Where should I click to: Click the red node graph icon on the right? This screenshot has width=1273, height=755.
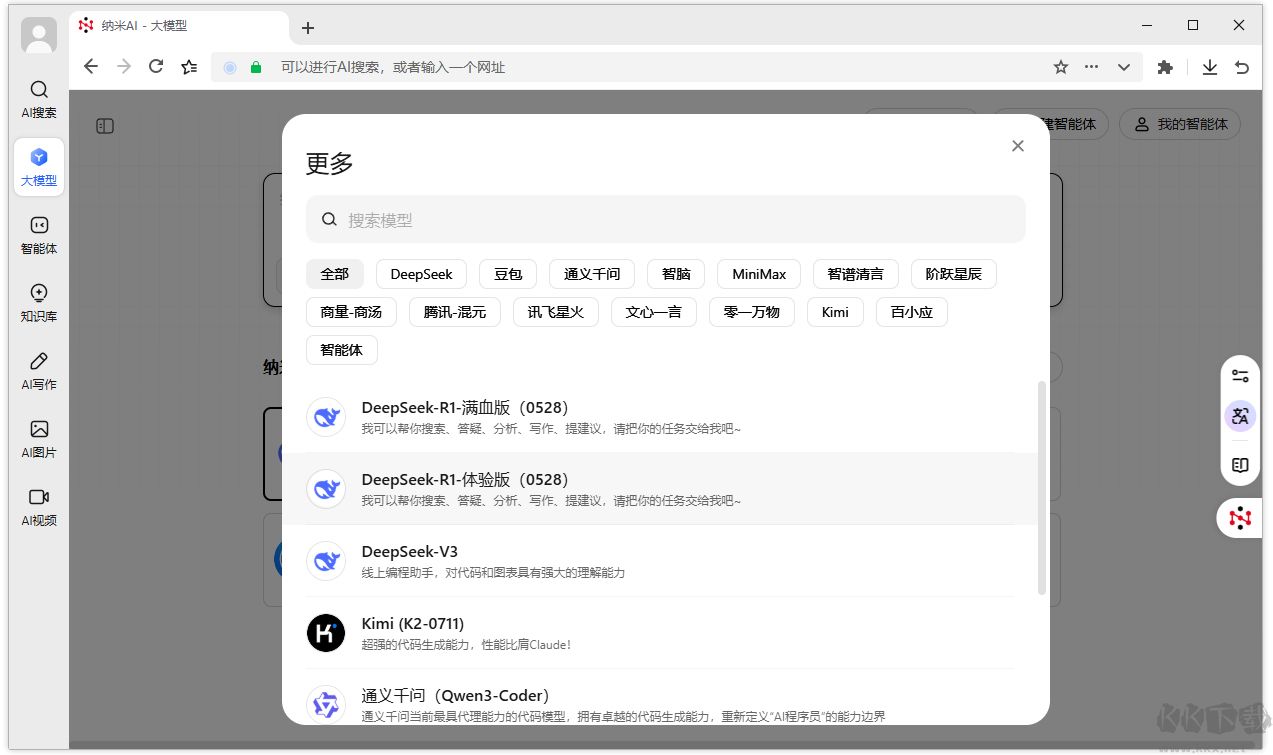click(x=1240, y=518)
